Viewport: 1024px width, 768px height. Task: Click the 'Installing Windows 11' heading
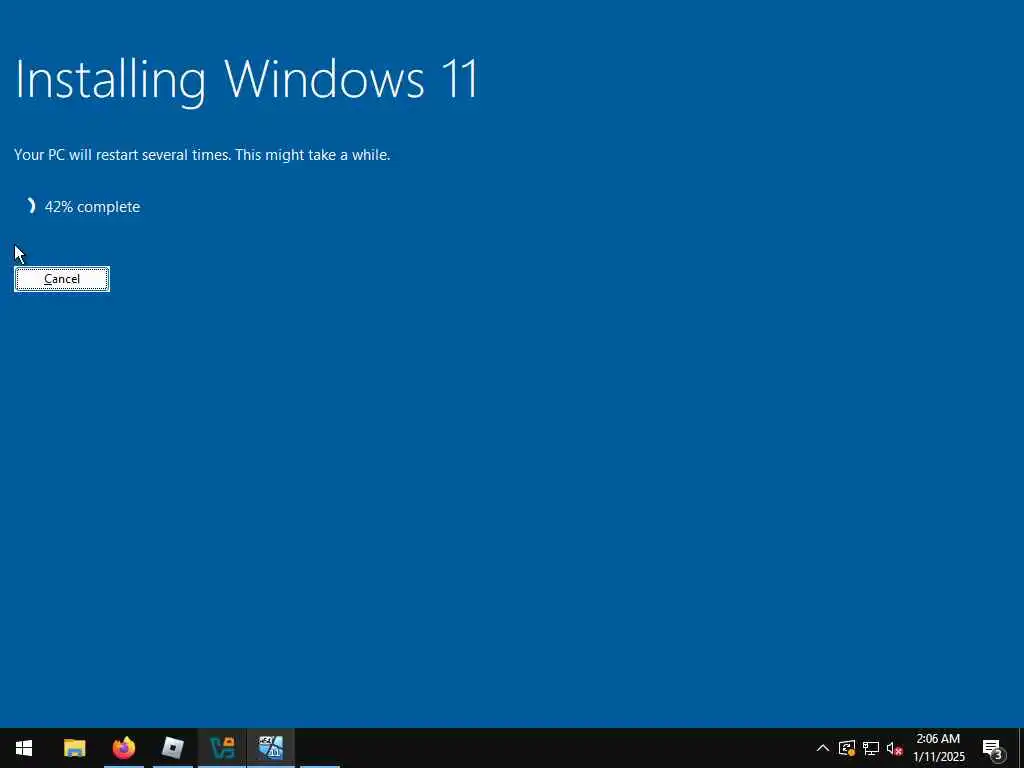pos(247,80)
